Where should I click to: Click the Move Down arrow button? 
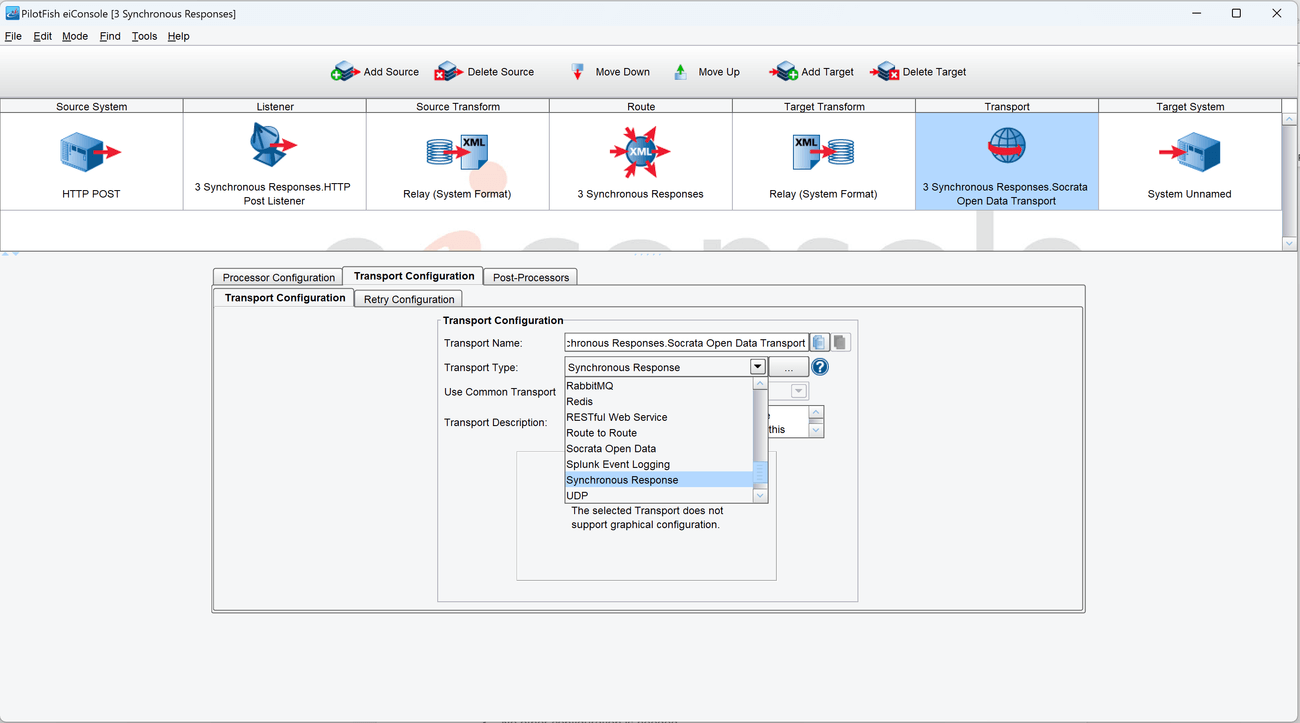tap(610, 72)
